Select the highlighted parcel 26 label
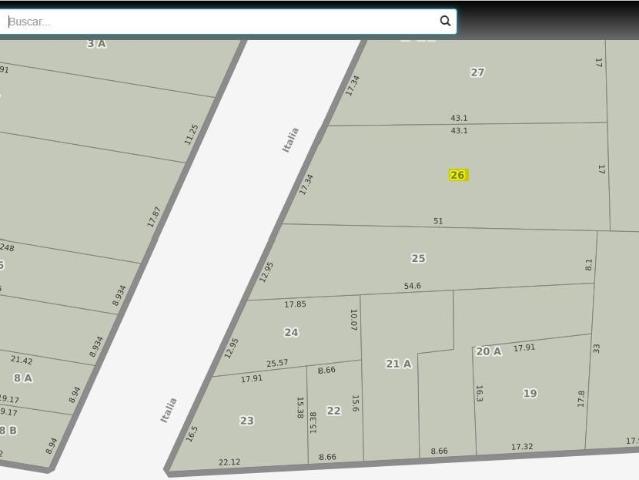Viewport: 639px width, 480px height. click(458, 175)
